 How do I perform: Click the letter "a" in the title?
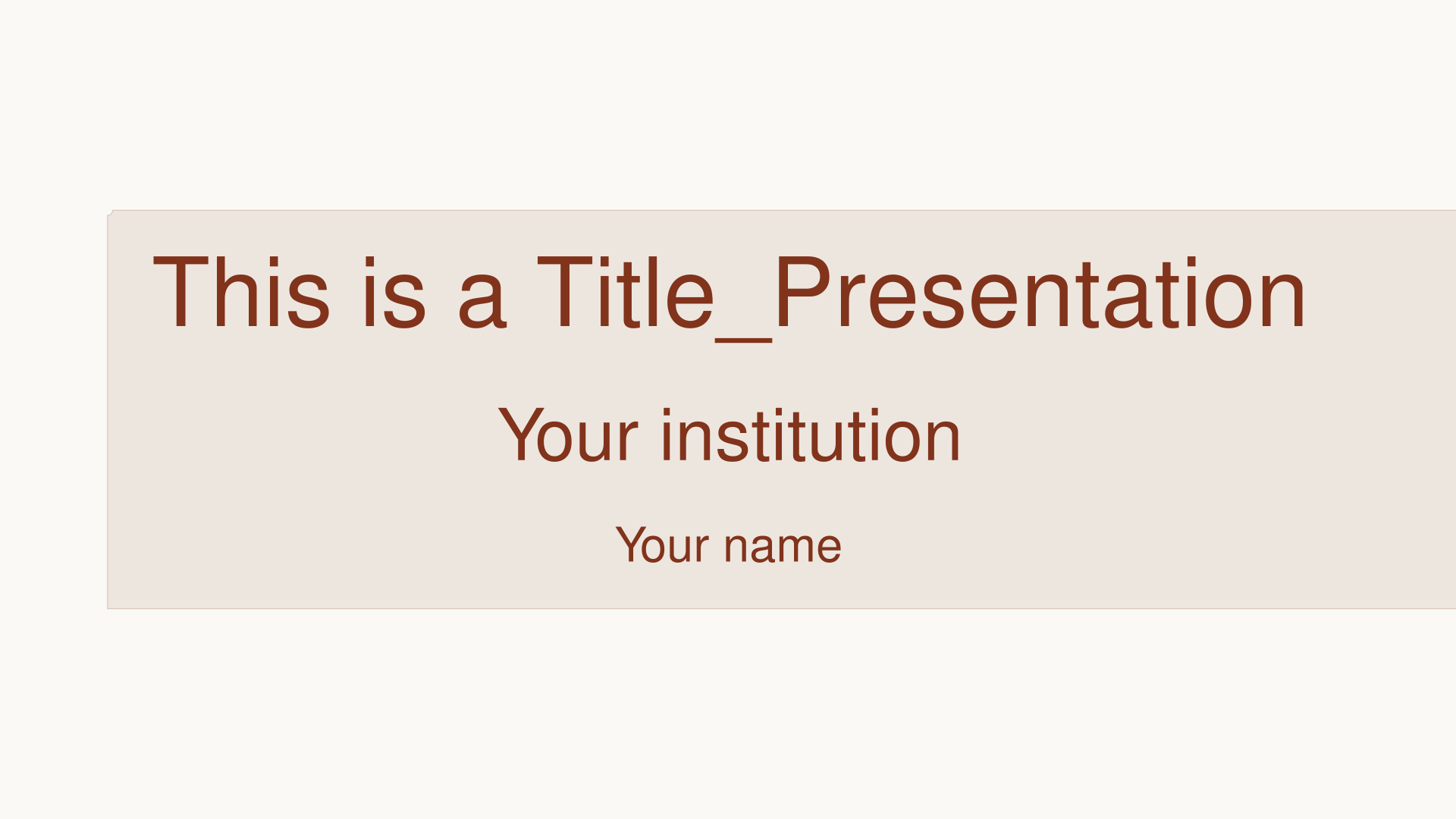pos(482,303)
